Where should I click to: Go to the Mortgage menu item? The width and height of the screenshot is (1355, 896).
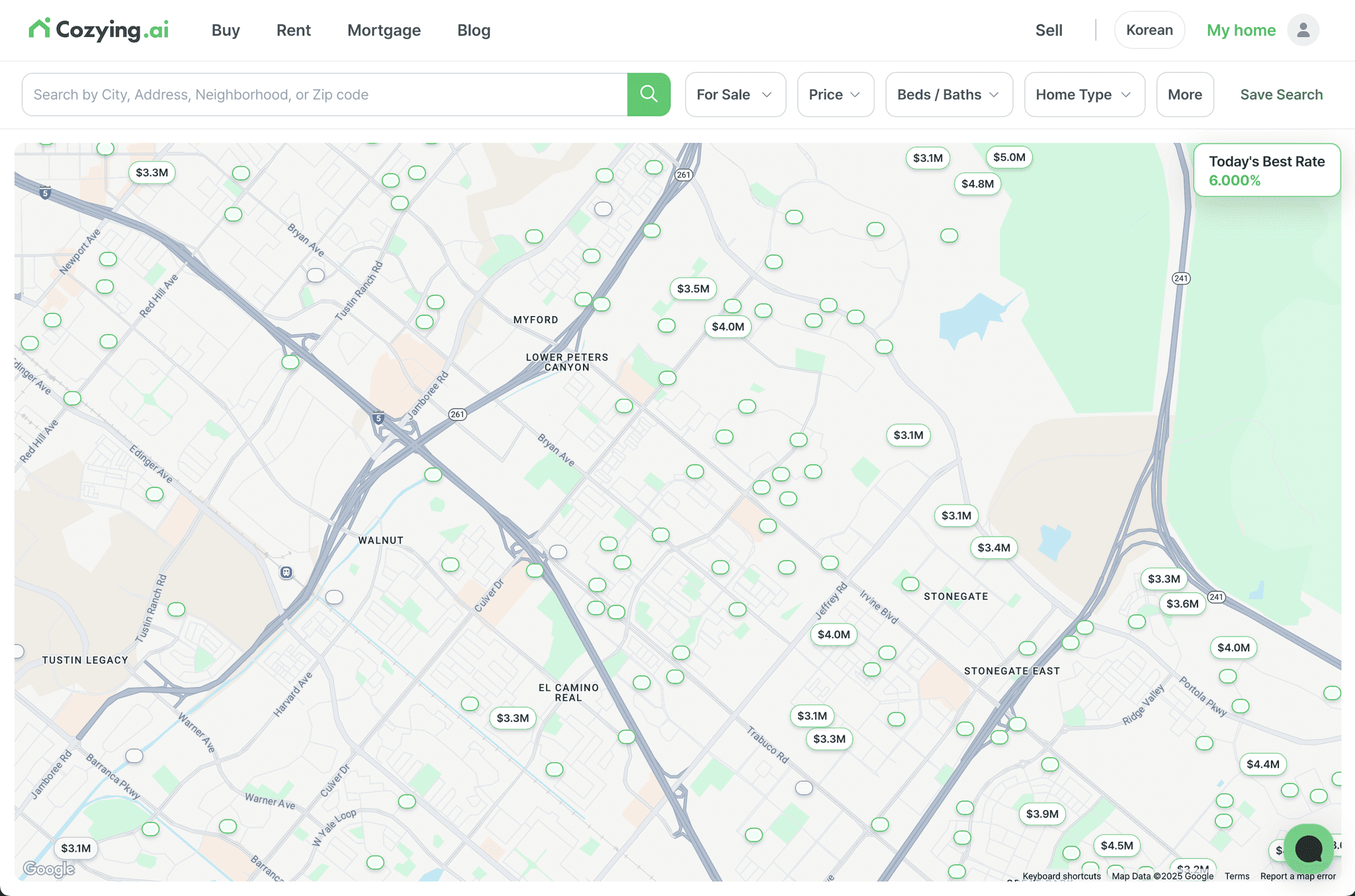click(384, 30)
